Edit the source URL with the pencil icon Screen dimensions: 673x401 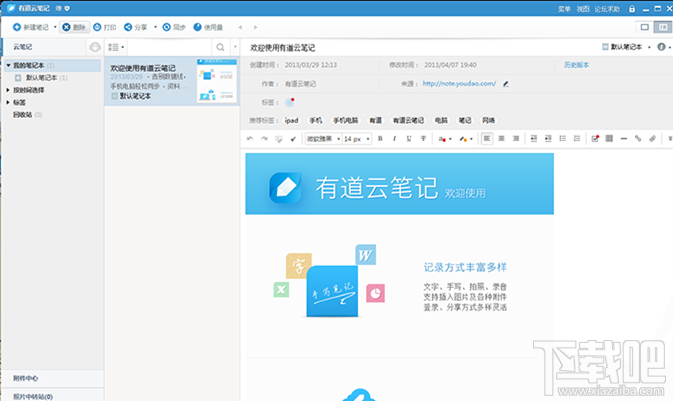(x=506, y=84)
